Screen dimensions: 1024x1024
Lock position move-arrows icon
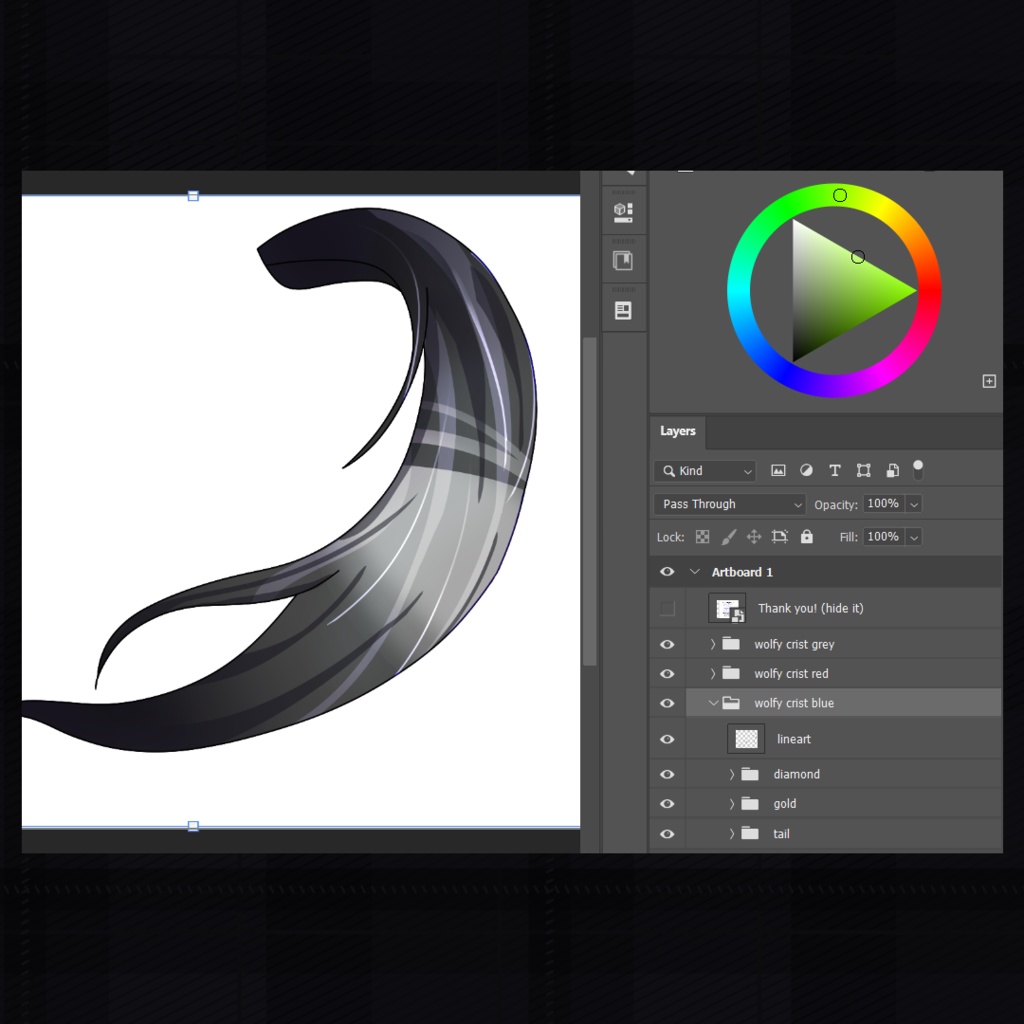point(754,537)
